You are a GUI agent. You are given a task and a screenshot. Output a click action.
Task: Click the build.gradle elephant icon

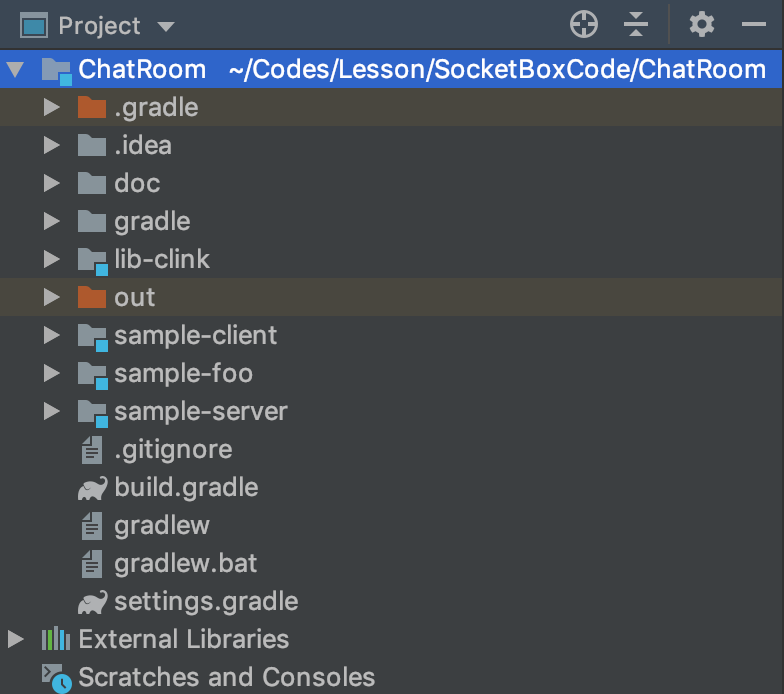click(x=92, y=488)
